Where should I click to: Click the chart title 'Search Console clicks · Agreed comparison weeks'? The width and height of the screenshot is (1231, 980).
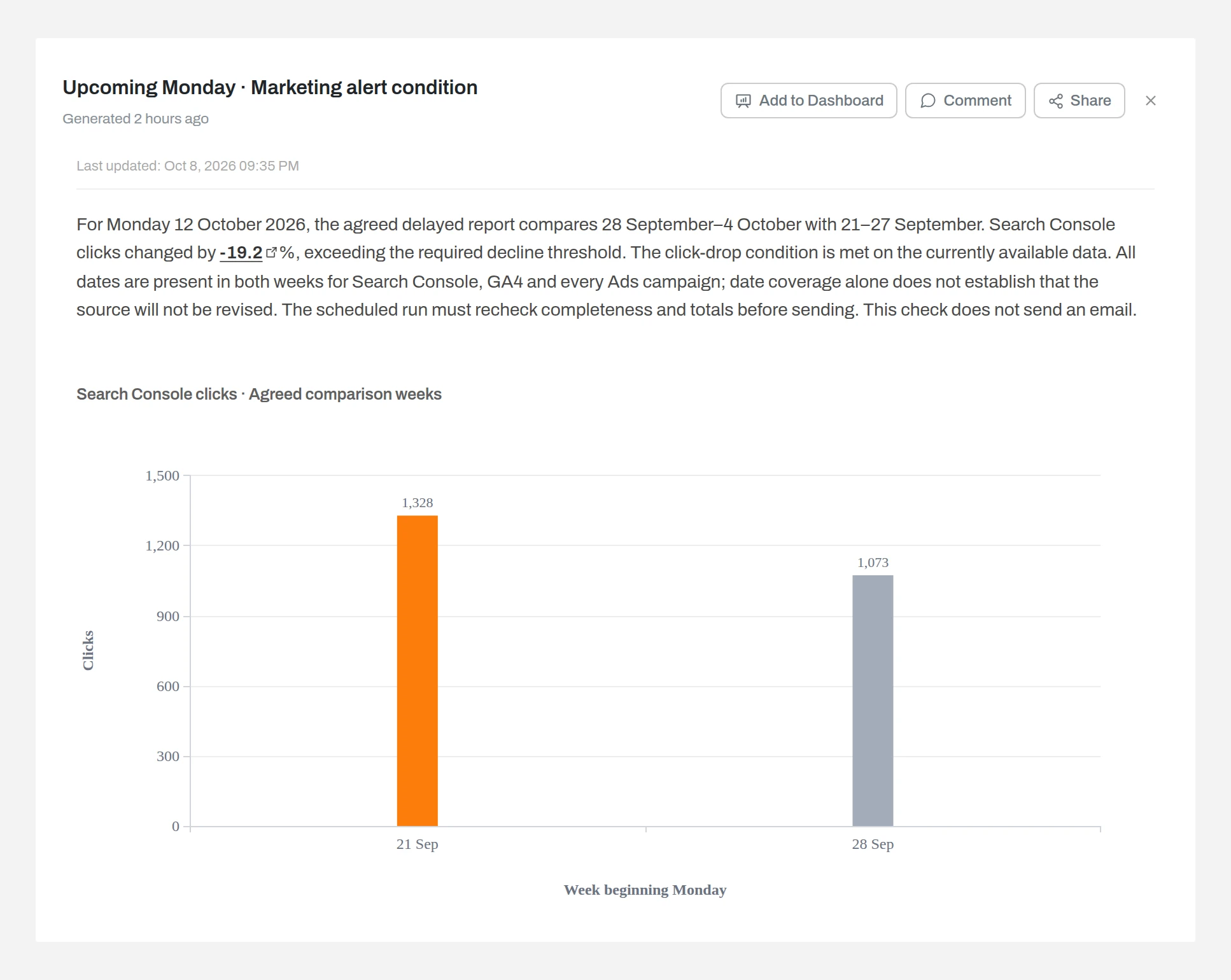pyautogui.click(x=259, y=394)
